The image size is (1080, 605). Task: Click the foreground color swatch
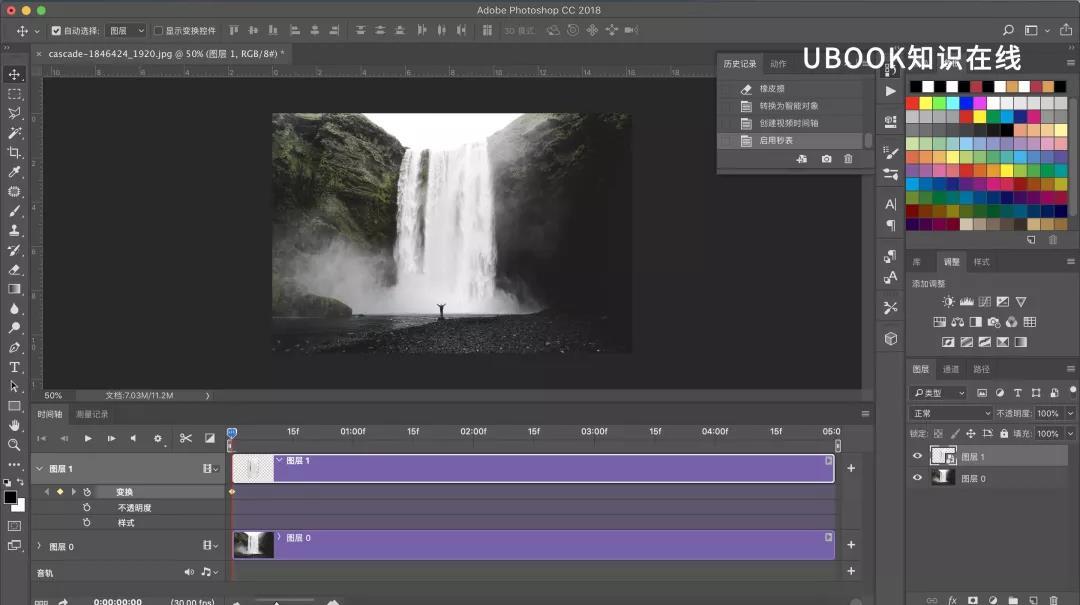[10, 498]
